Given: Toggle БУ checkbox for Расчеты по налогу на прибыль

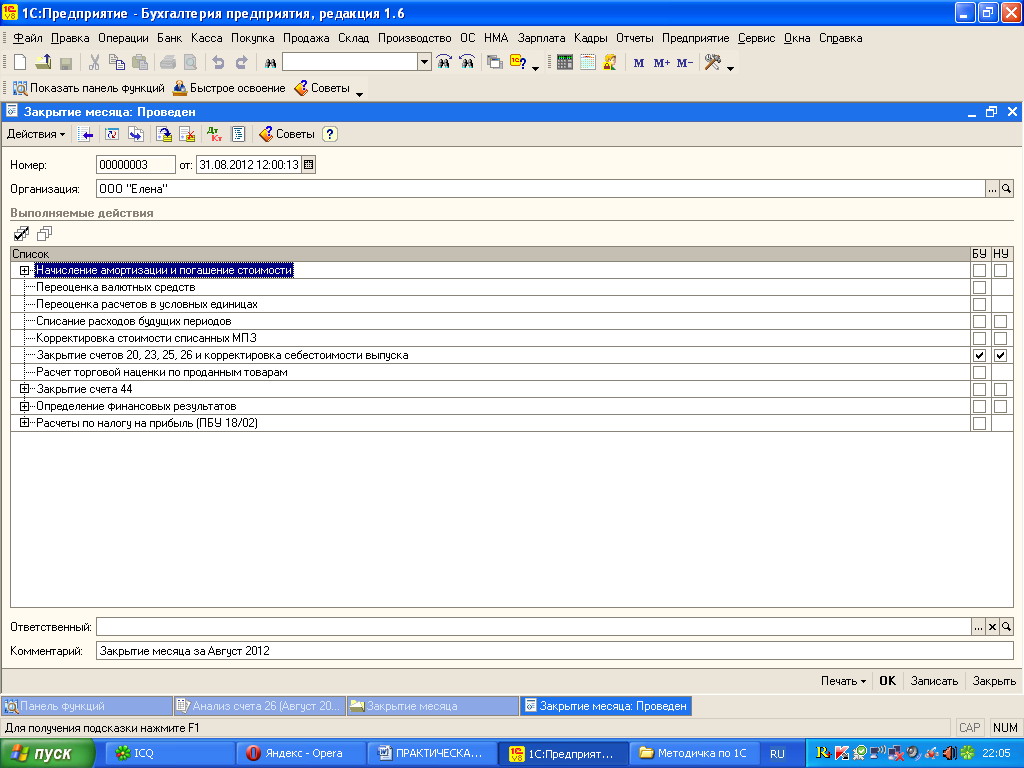Looking at the screenshot, I should (979, 423).
